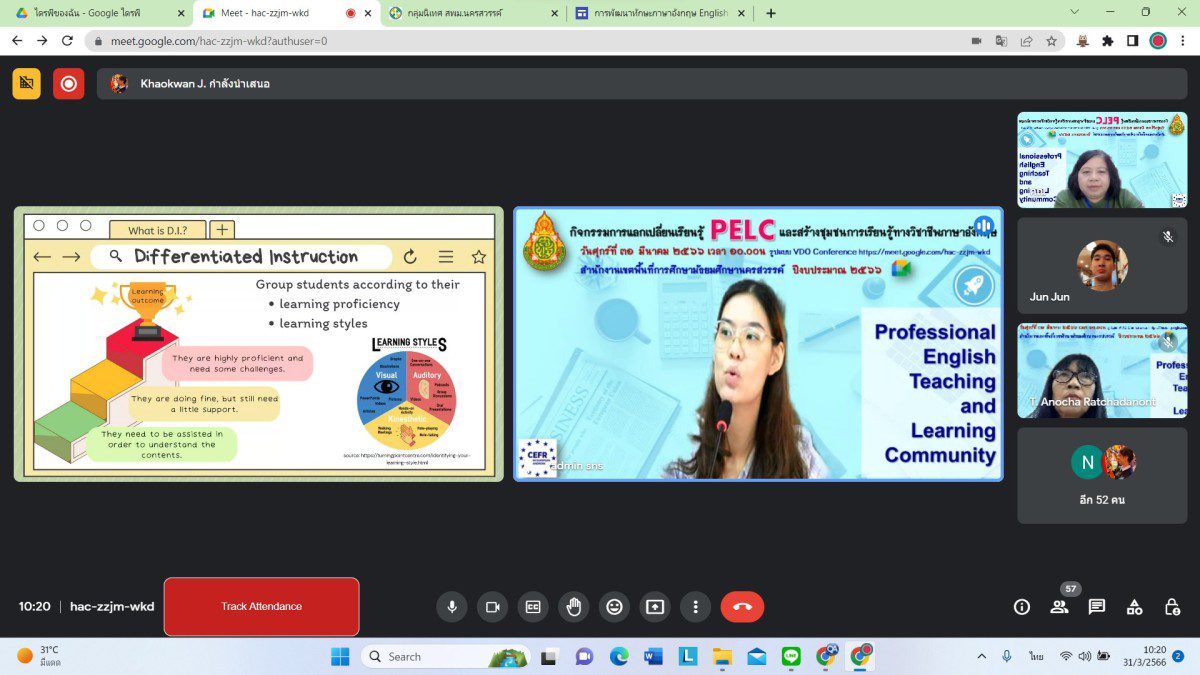Viewport: 1200px width, 675px height.
Task: Go back in the browser
Action: [17, 41]
